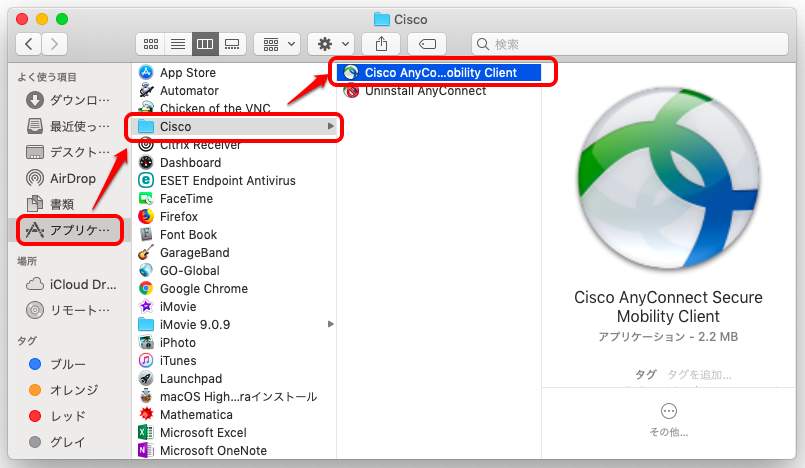Select iPhoto in the list
The width and height of the screenshot is (805, 468).
click(x=234, y=342)
